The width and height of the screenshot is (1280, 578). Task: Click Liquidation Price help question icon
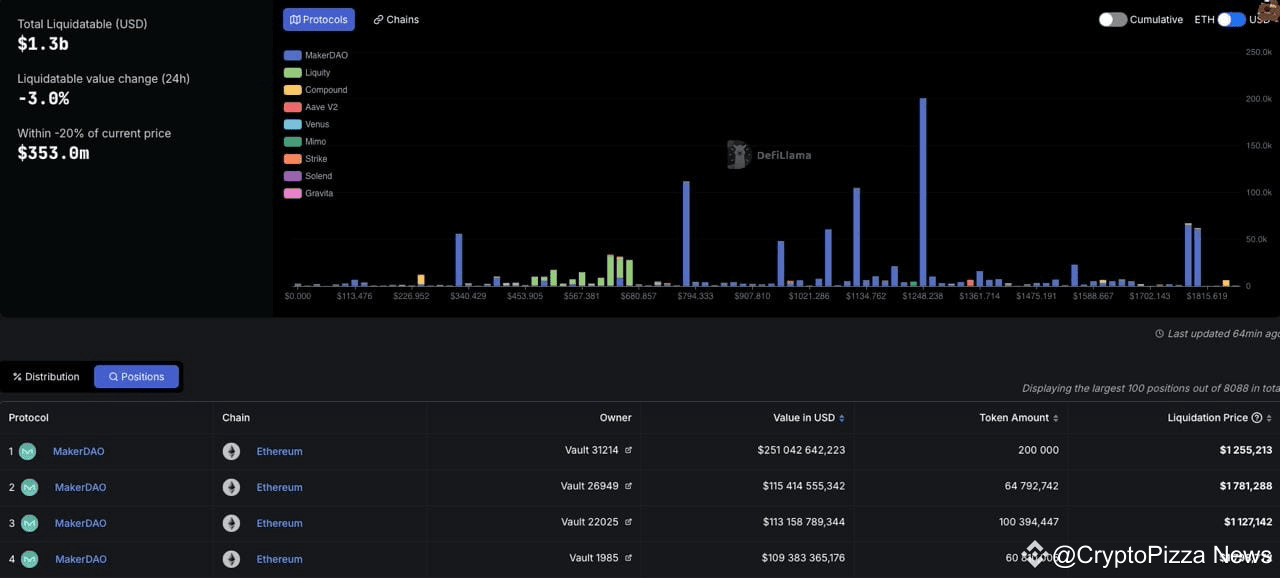point(1257,418)
